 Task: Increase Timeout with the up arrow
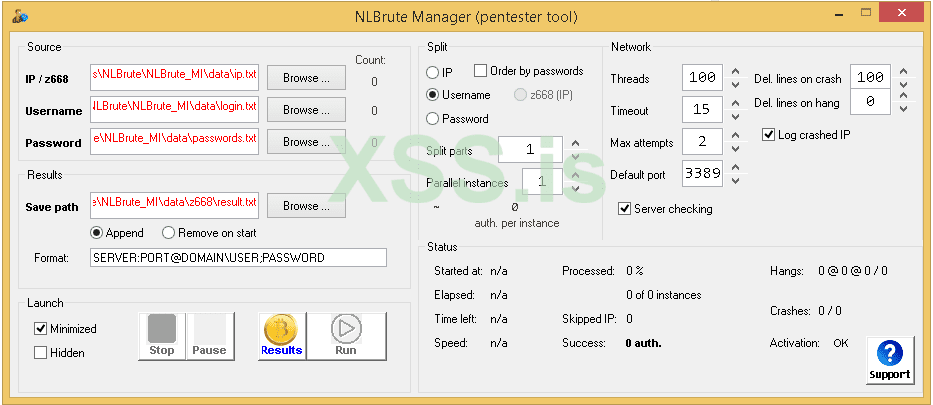[x=735, y=103]
